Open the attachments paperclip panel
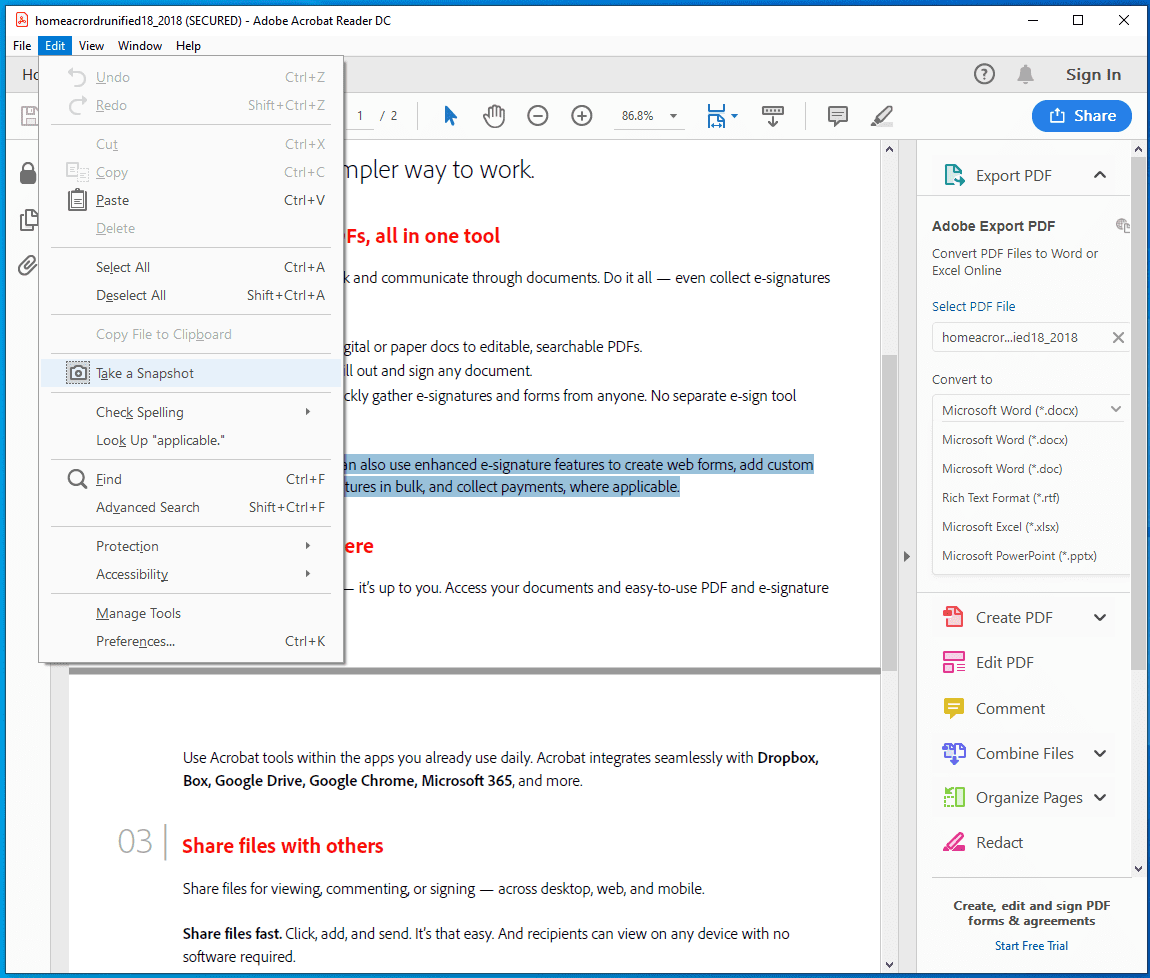Viewport: 1150px width, 978px height. 28,265
